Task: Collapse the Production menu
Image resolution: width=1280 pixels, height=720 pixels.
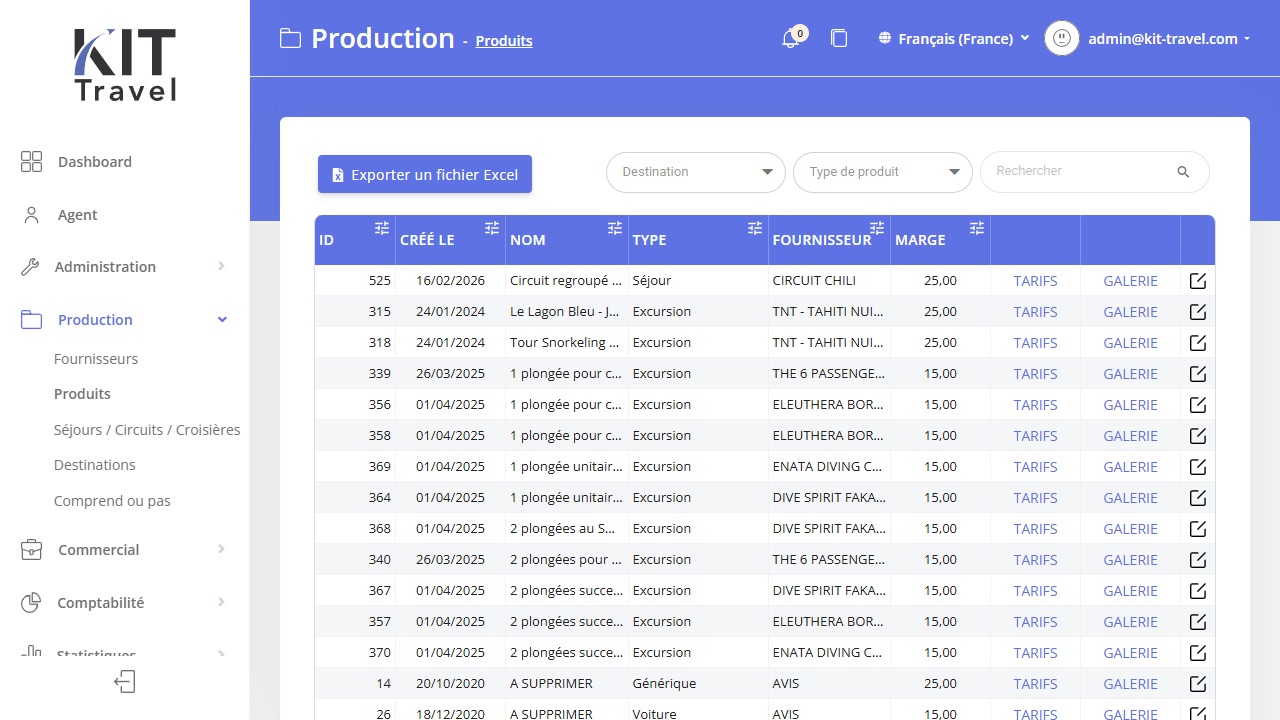Action: pos(124,320)
